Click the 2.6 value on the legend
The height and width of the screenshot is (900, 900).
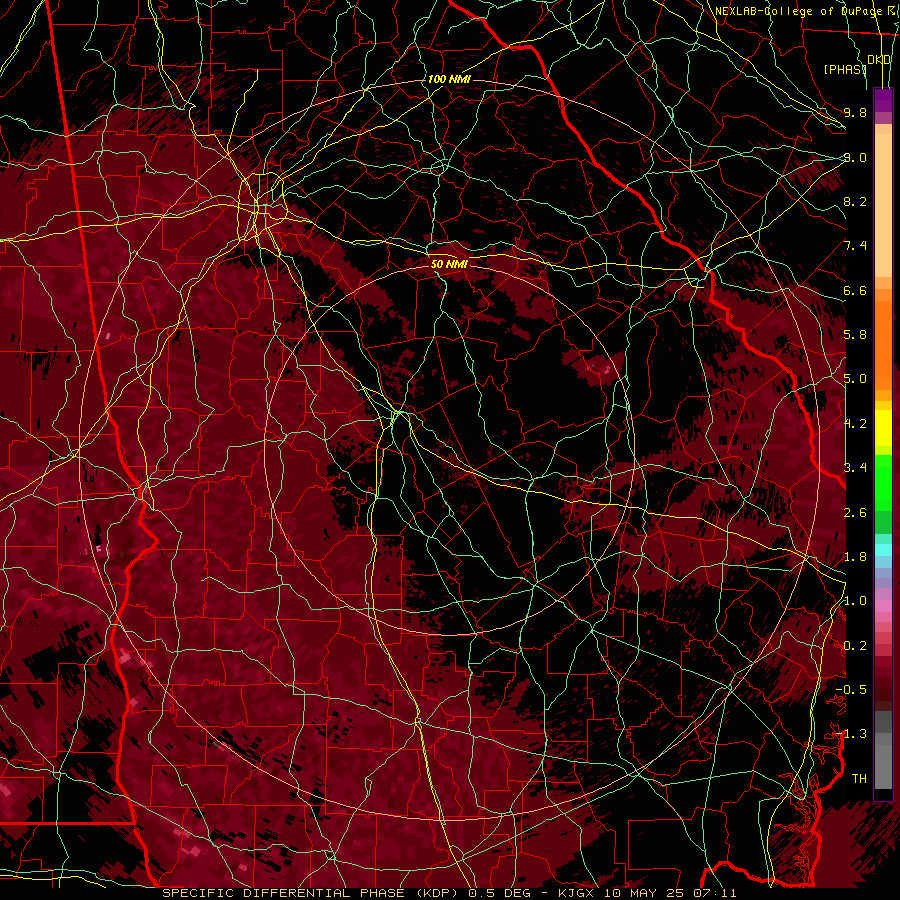[x=855, y=513]
